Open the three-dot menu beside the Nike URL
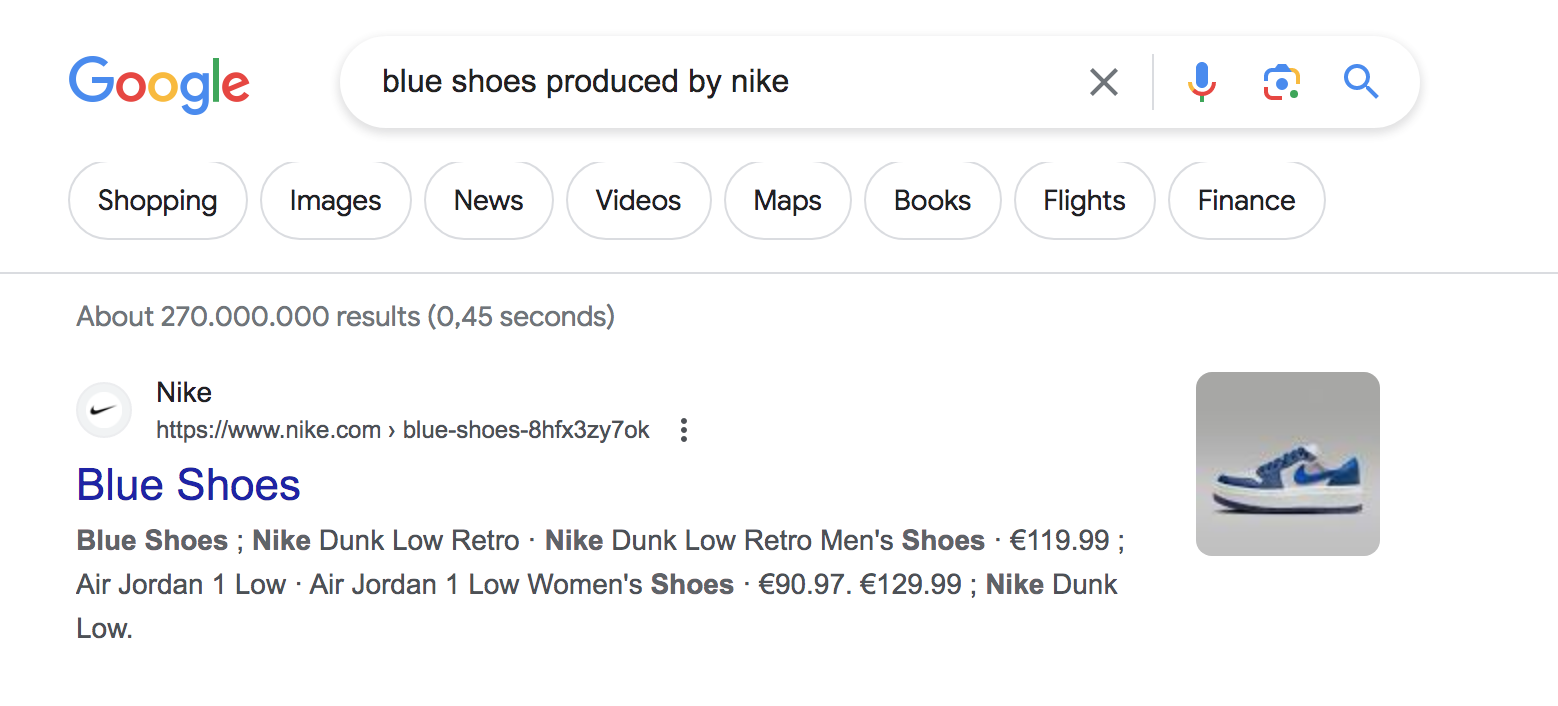 (684, 429)
